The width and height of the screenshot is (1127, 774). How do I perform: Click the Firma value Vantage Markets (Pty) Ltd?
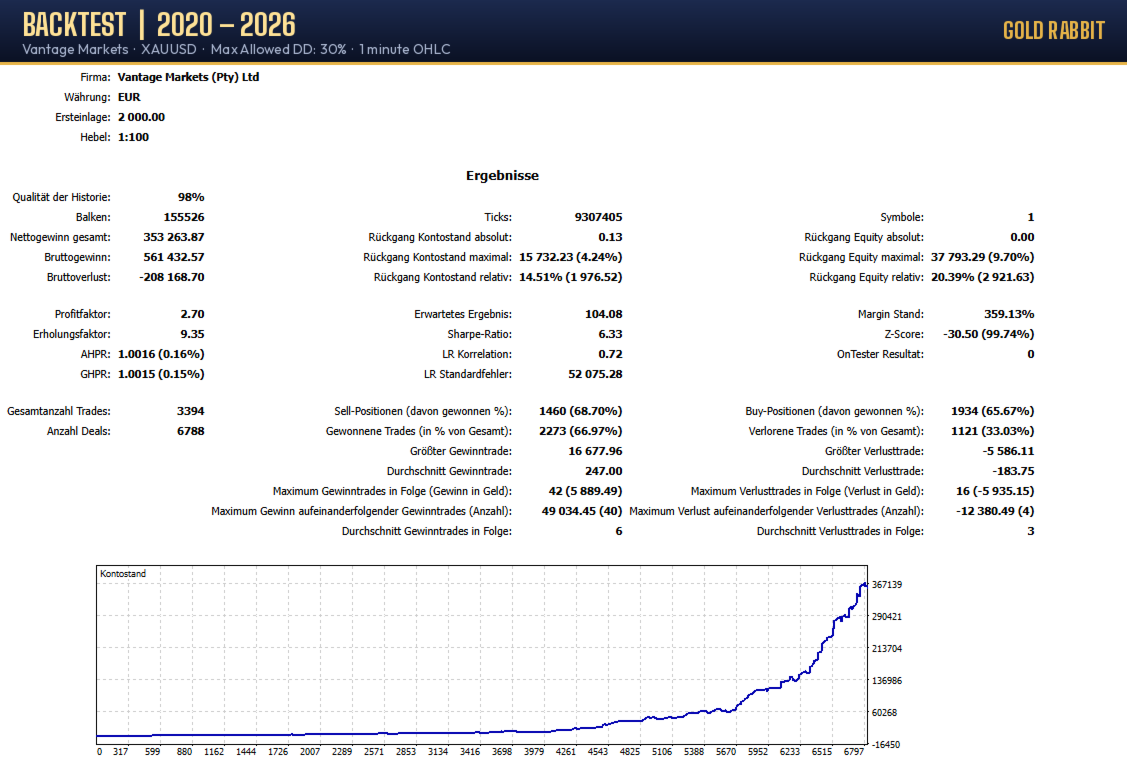coord(188,77)
